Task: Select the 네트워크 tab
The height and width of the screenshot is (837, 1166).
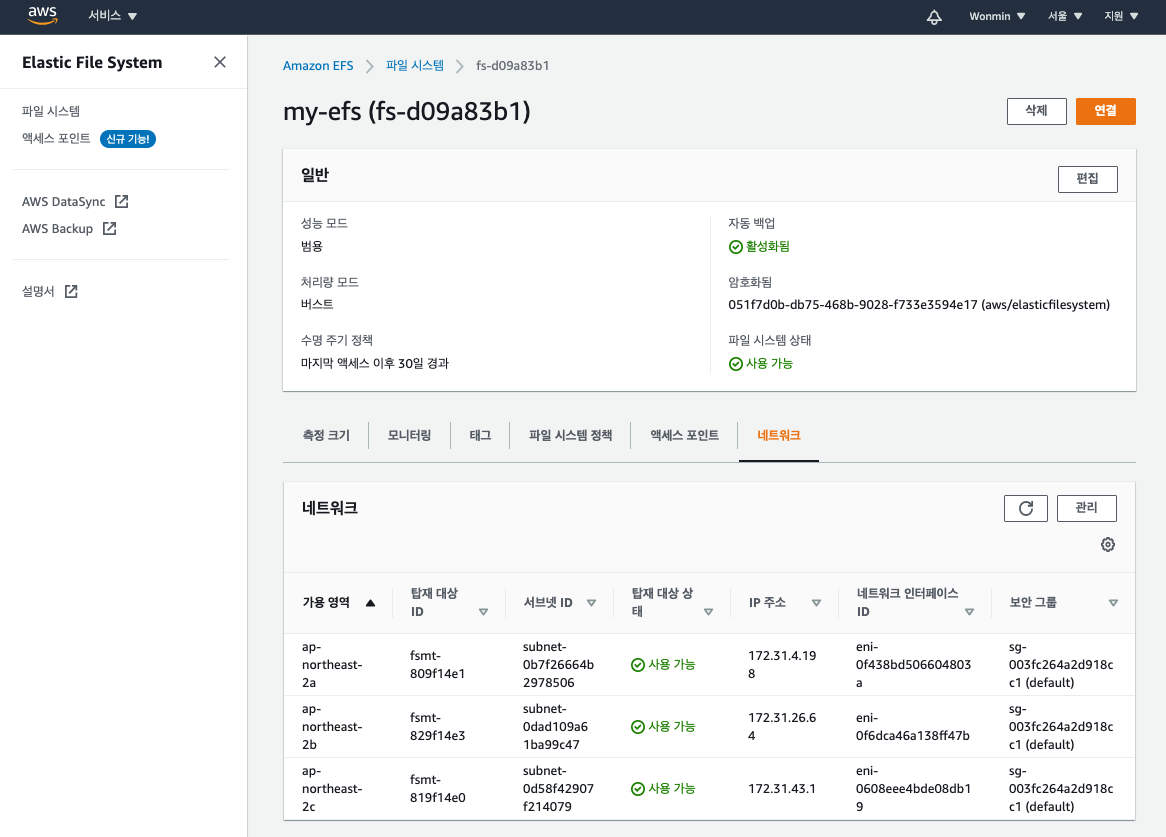Action: pyautogui.click(x=779, y=436)
